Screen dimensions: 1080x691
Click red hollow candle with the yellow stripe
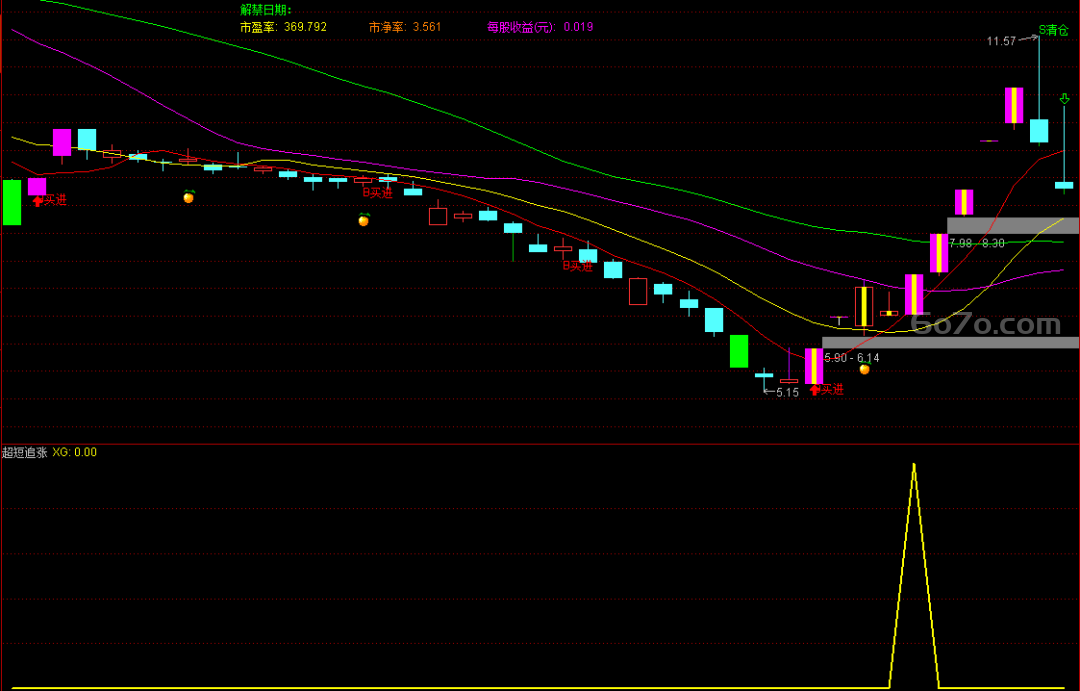864,307
